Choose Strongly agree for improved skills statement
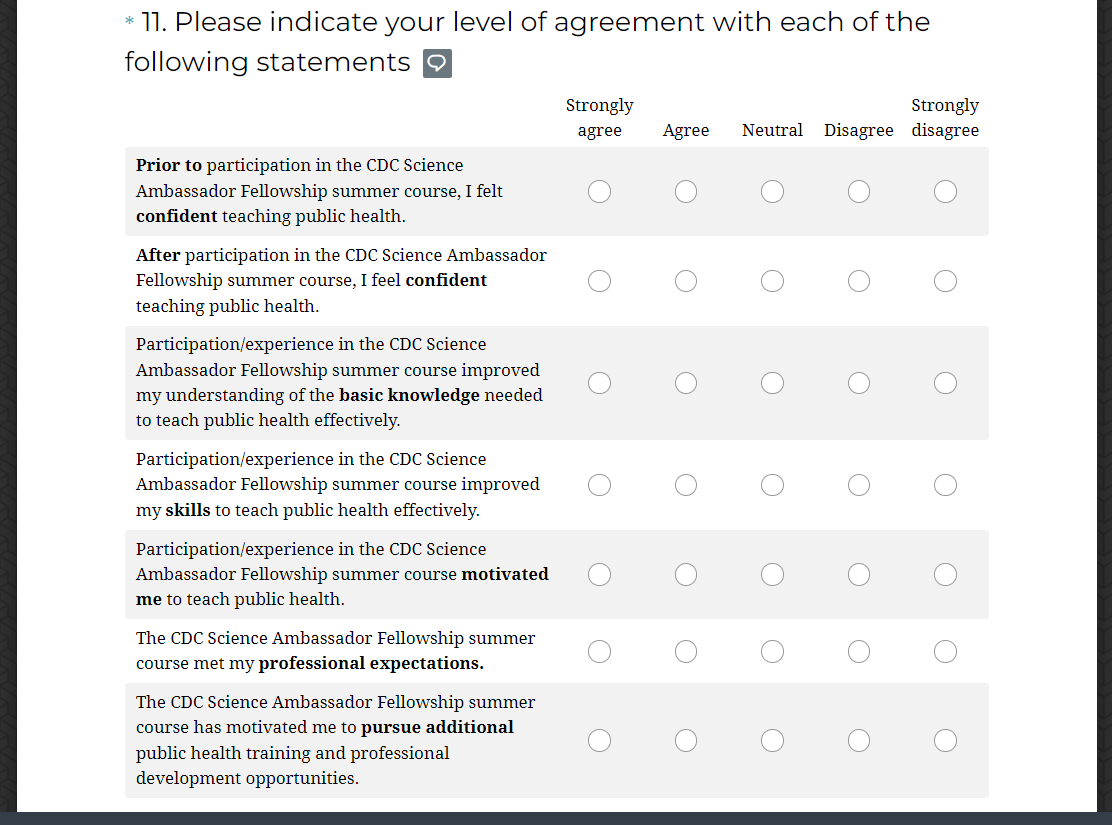 tap(600, 485)
